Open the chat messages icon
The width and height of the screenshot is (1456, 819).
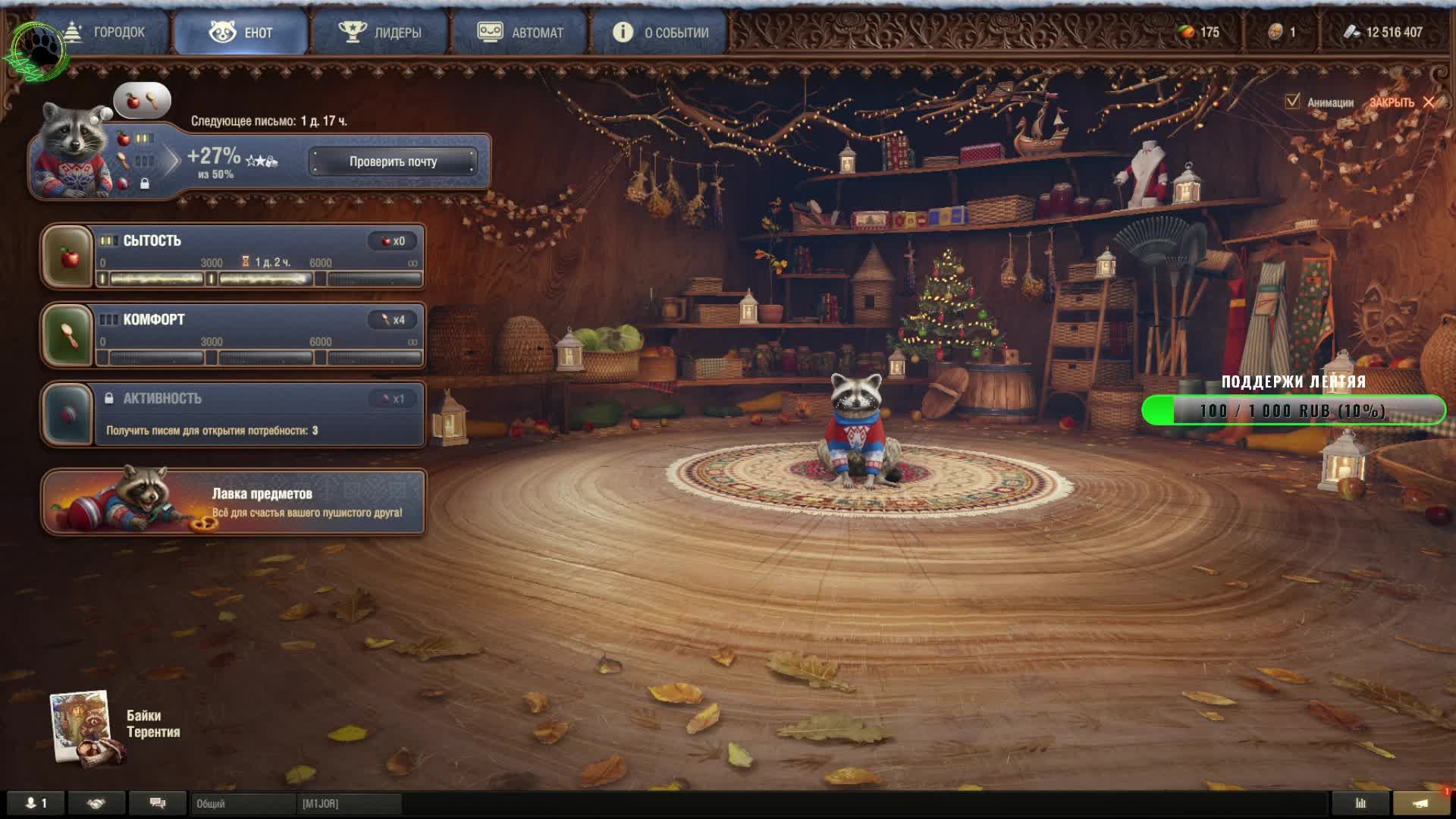pos(157,803)
